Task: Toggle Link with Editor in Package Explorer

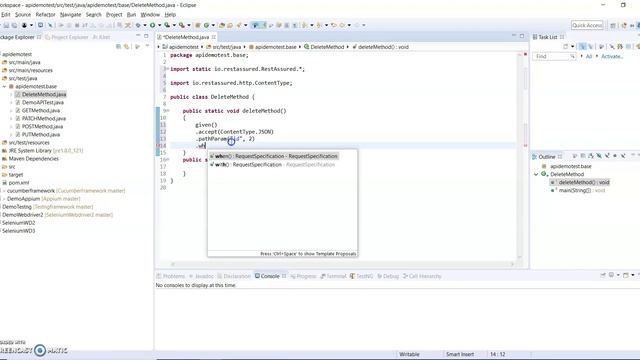Action: (x=127, y=47)
